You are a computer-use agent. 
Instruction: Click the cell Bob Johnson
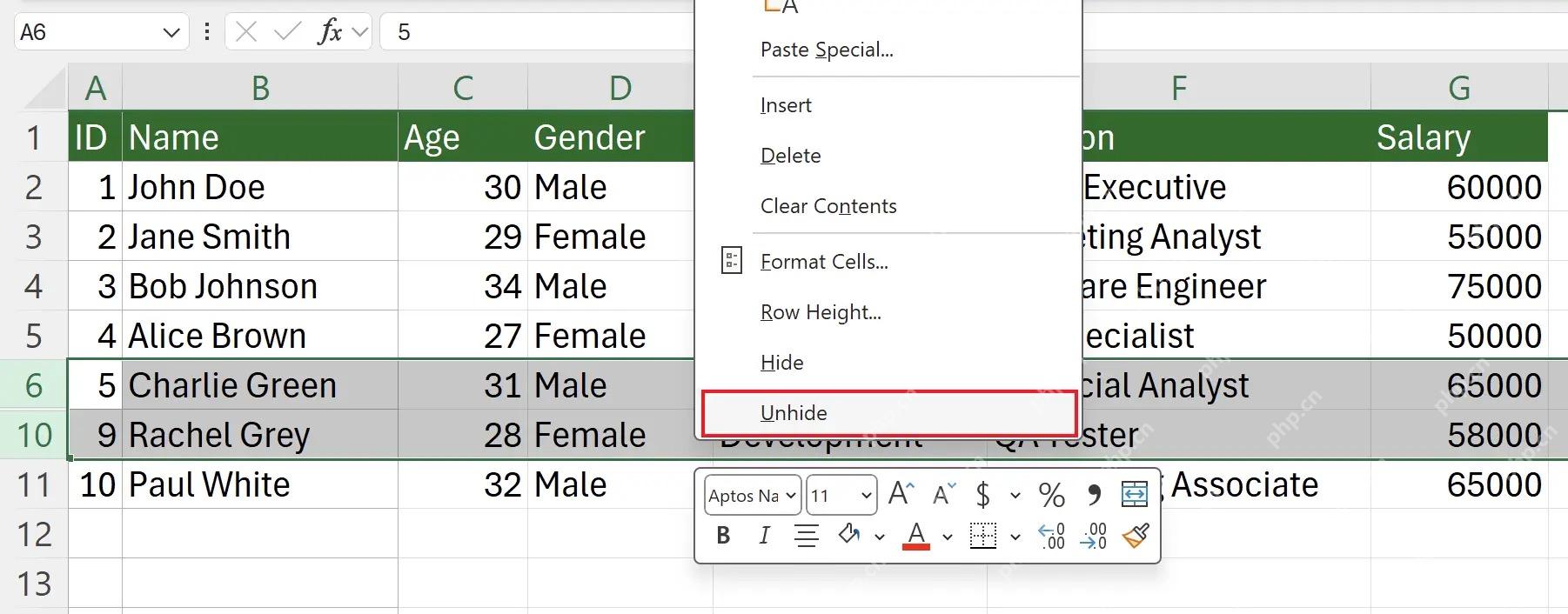tap(260, 286)
